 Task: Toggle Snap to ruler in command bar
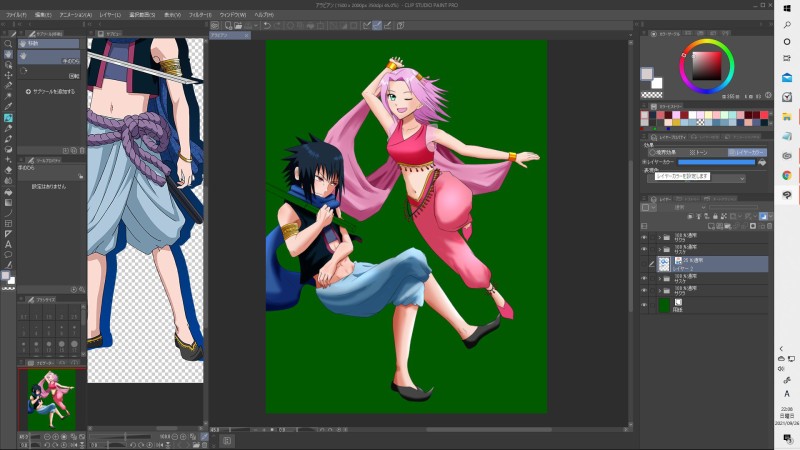pyautogui.click(x=366, y=25)
